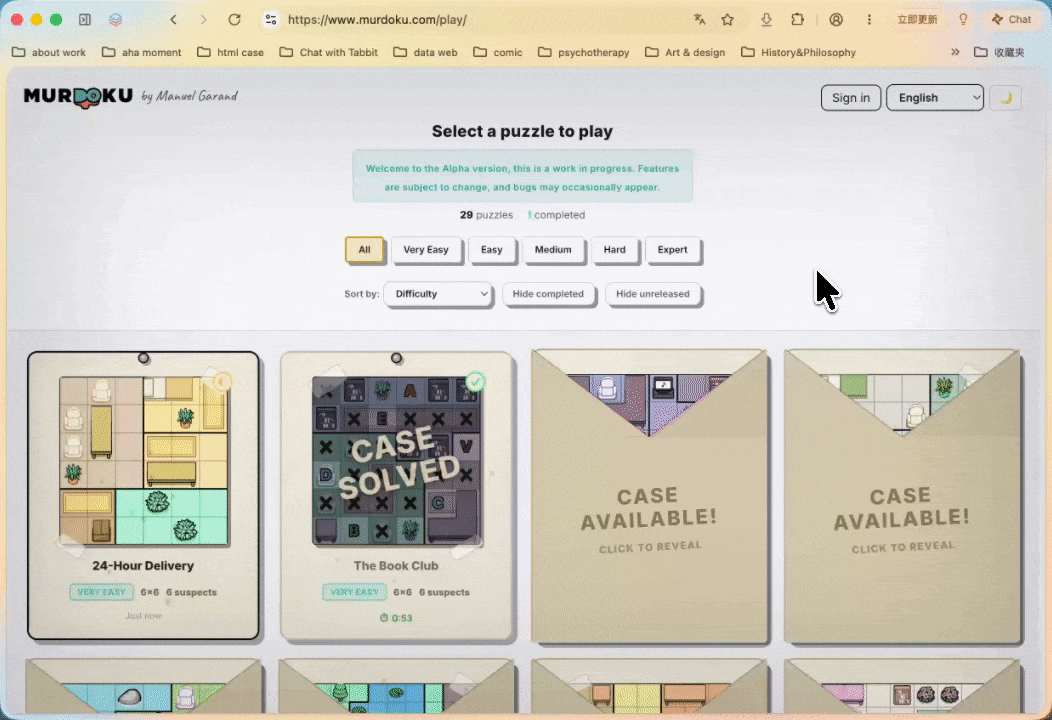Open browser three-dot menu
This screenshot has width=1052, height=720.
click(869, 19)
